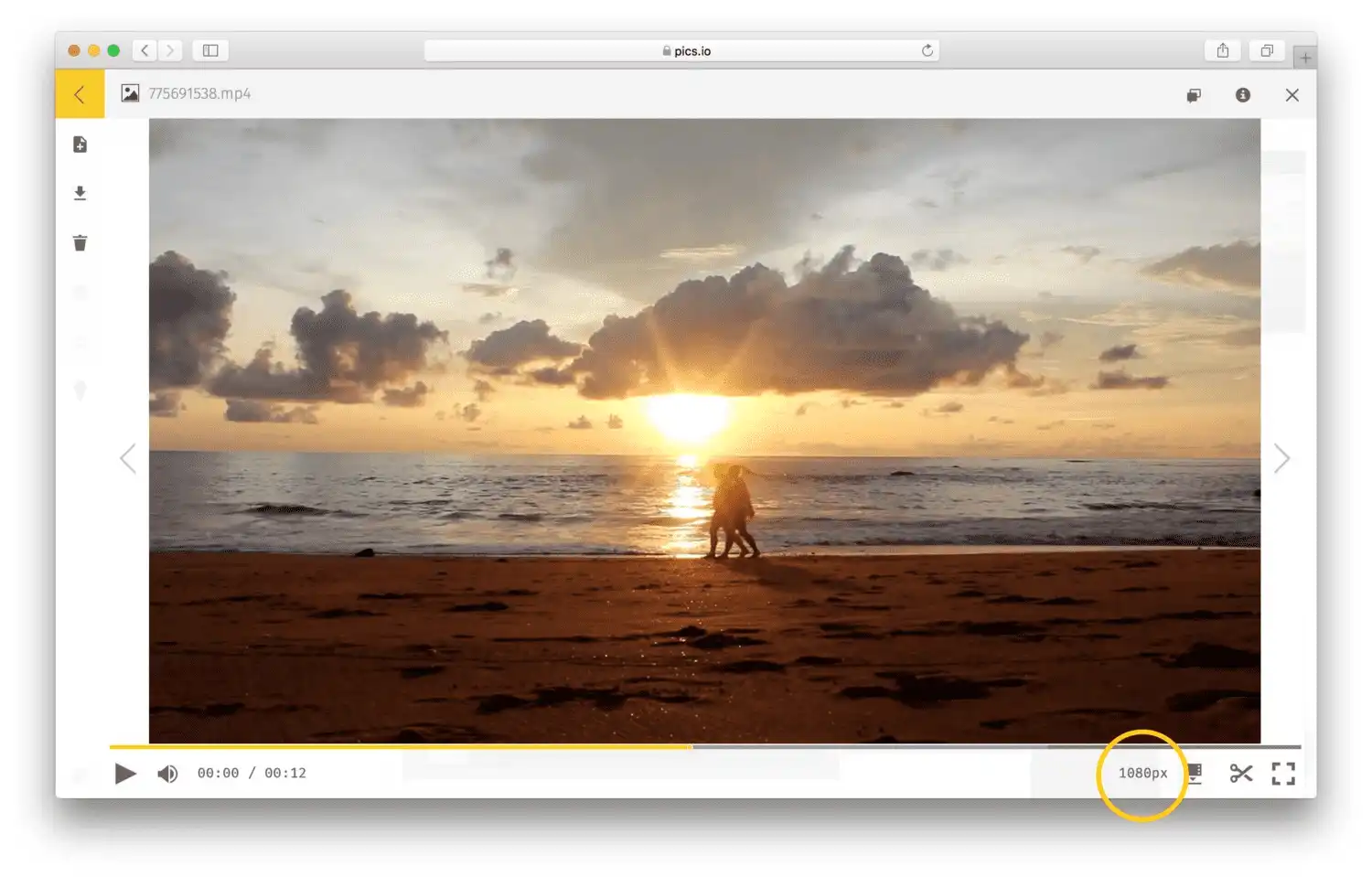Viewport: 1372px width, 877px height.
Task: Open the Safari share menu
Action: pyautogui.click(x=1223, y=50)
